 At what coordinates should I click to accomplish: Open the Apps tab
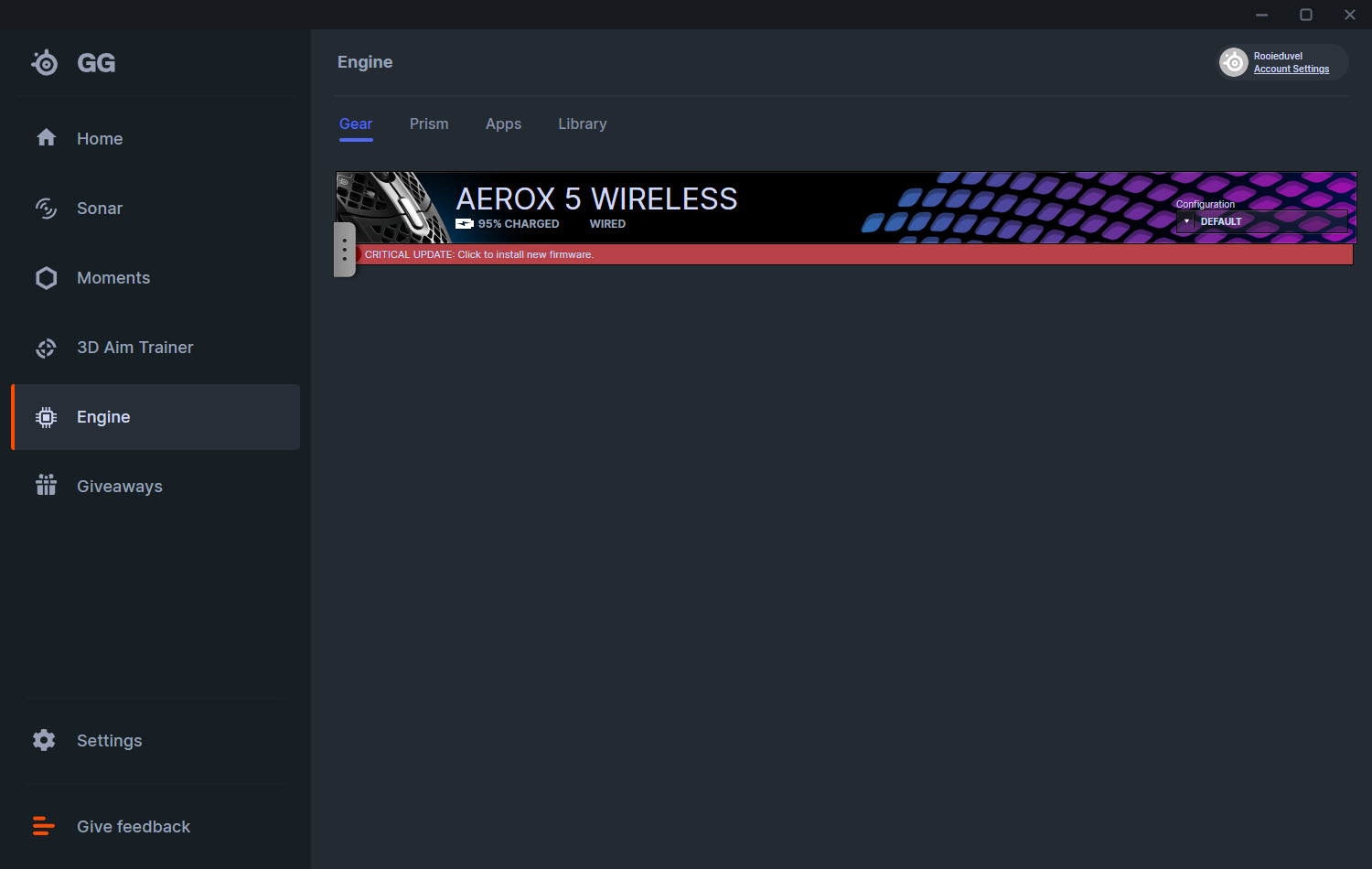pos(503,124)
